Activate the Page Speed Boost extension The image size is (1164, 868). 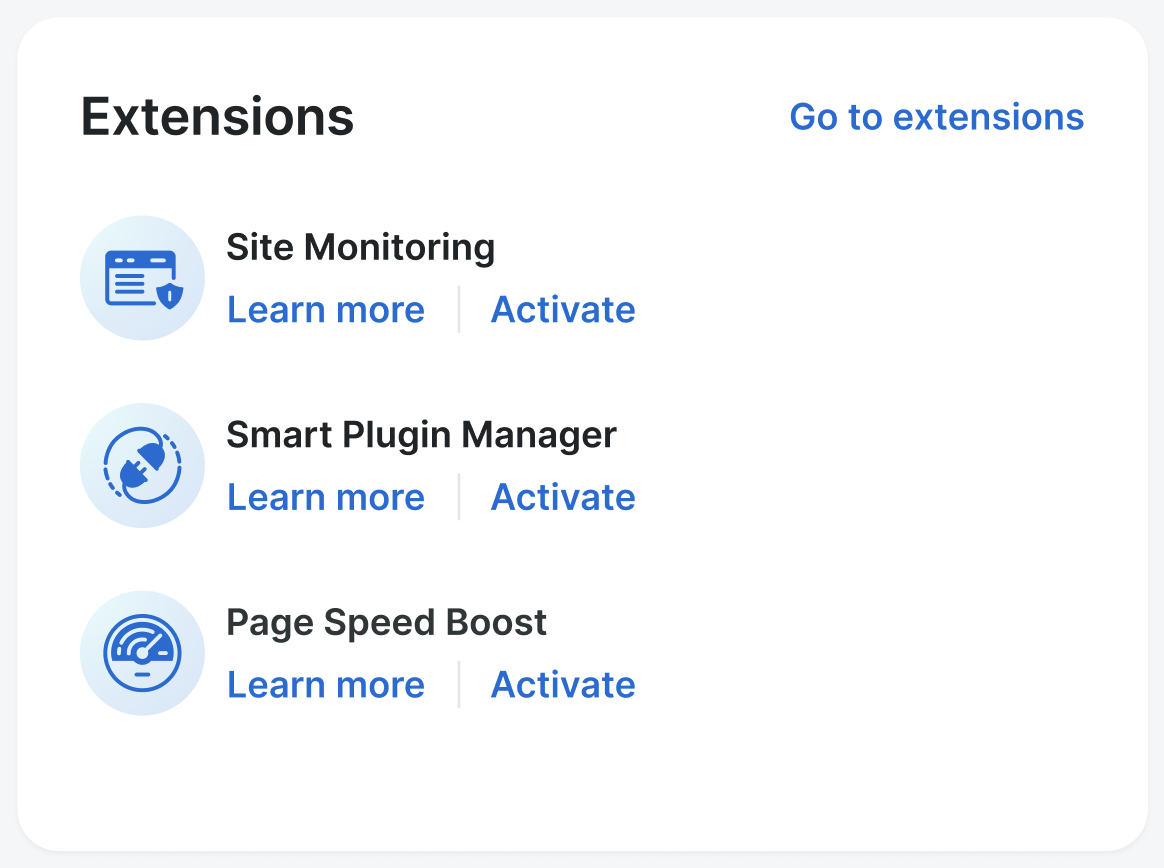pyautogui.click(x=563, y=685)
